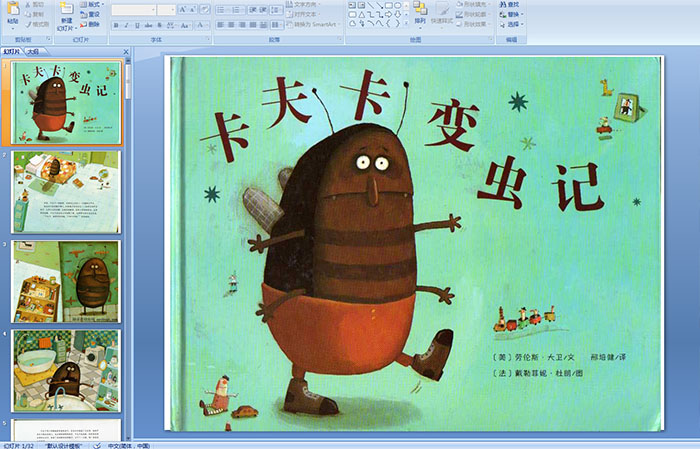Open the Line Spacing dropdown
Screen dimensions: 700x449
276,10
